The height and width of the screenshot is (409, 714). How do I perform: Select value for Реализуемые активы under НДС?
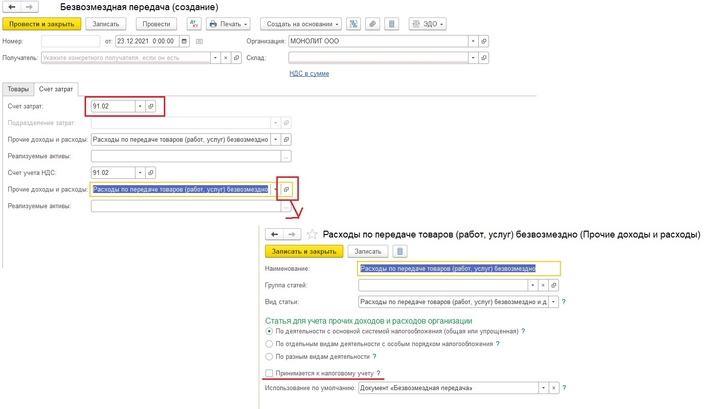pyautogui.click(x=286, y=206)
